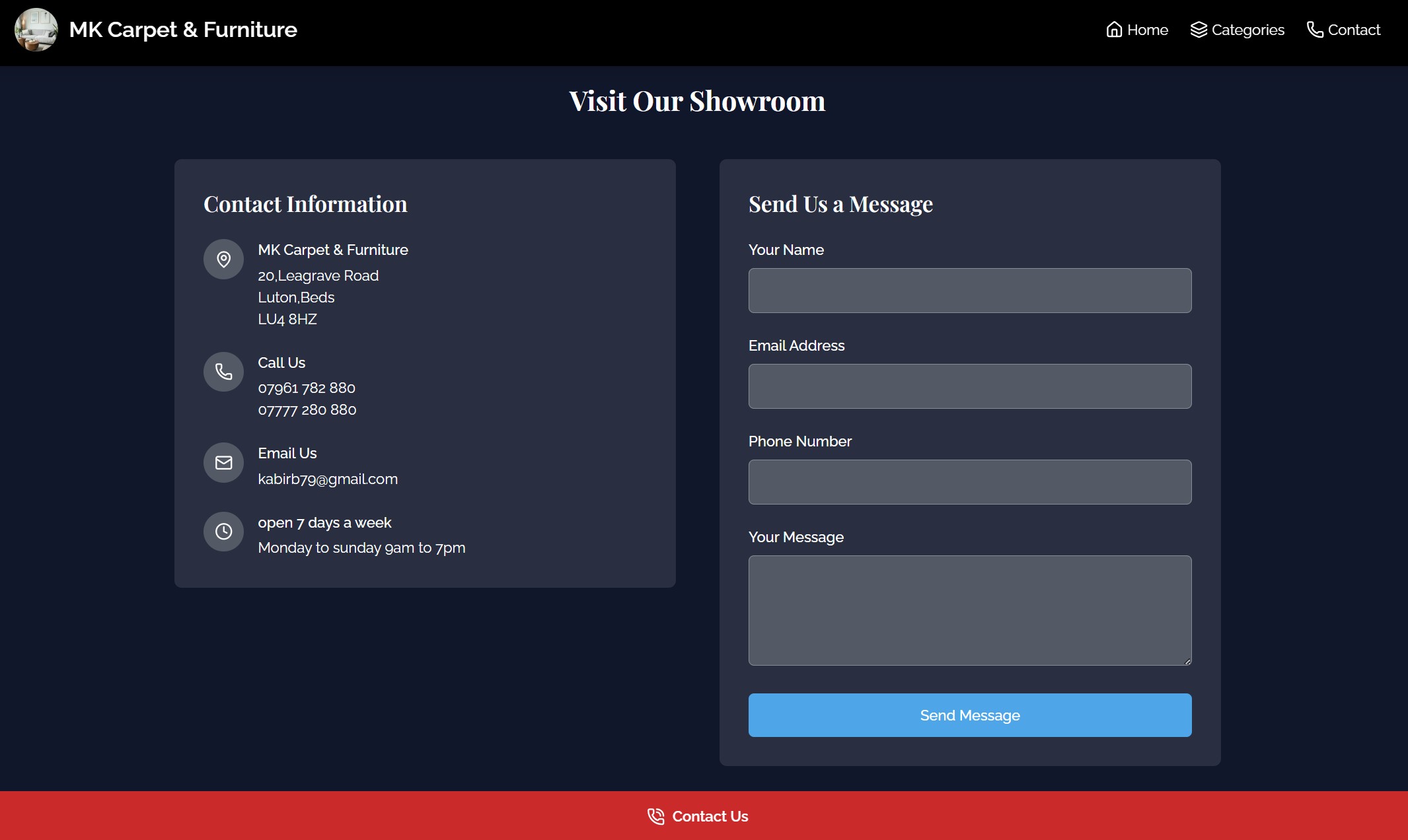
Task: Go to Contact in the top navigation
Action: [x=1354, y=30]
